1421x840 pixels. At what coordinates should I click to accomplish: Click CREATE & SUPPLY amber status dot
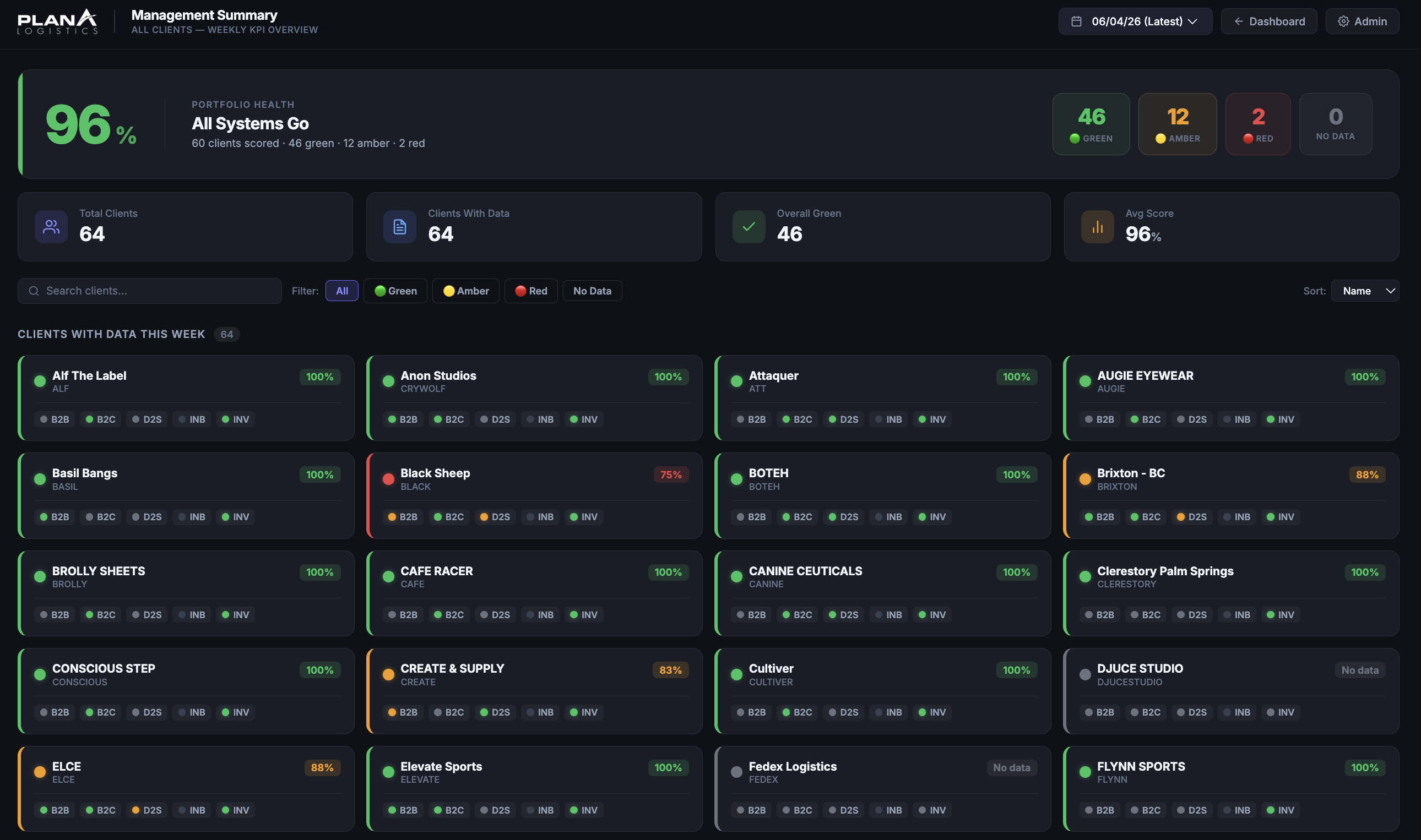[x=388, y=675]
